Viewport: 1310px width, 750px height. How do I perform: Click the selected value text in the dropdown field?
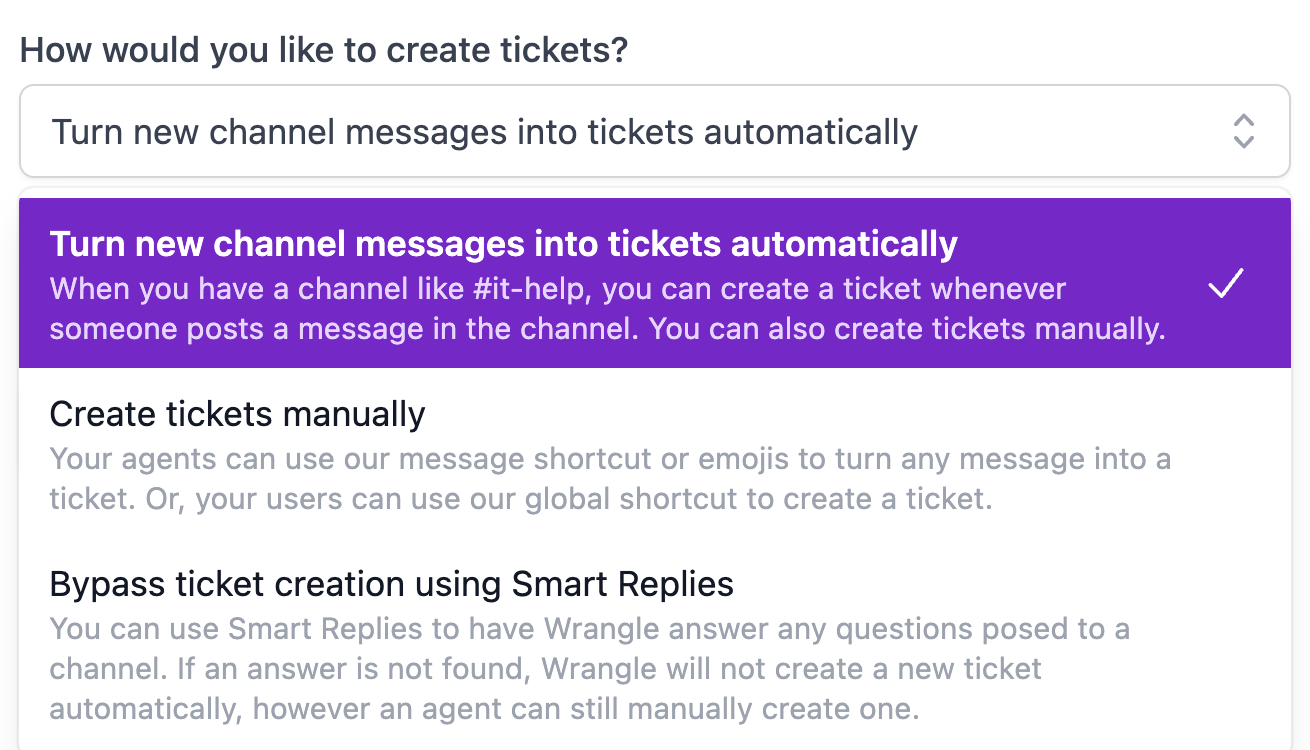coord(484,132)
